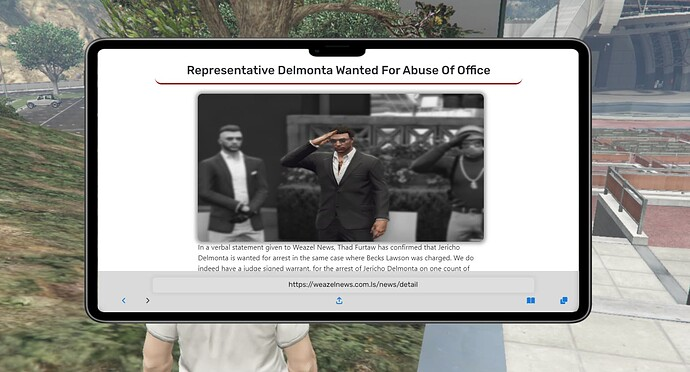690x372 pixels.
Task: Click the red underline beneath the headline
Action: 338,82
